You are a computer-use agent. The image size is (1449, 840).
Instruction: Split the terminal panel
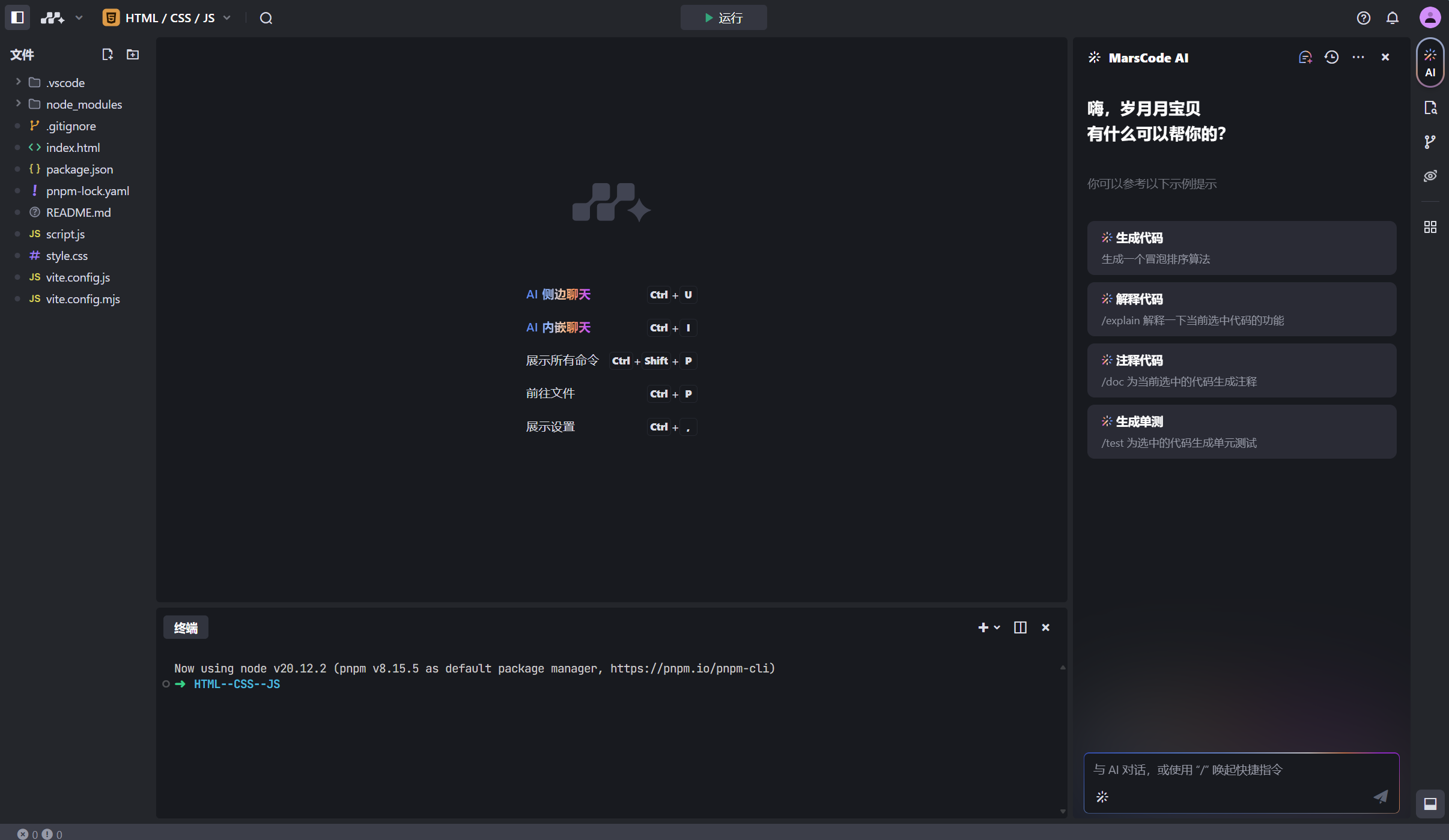(x=1020, y=627)
